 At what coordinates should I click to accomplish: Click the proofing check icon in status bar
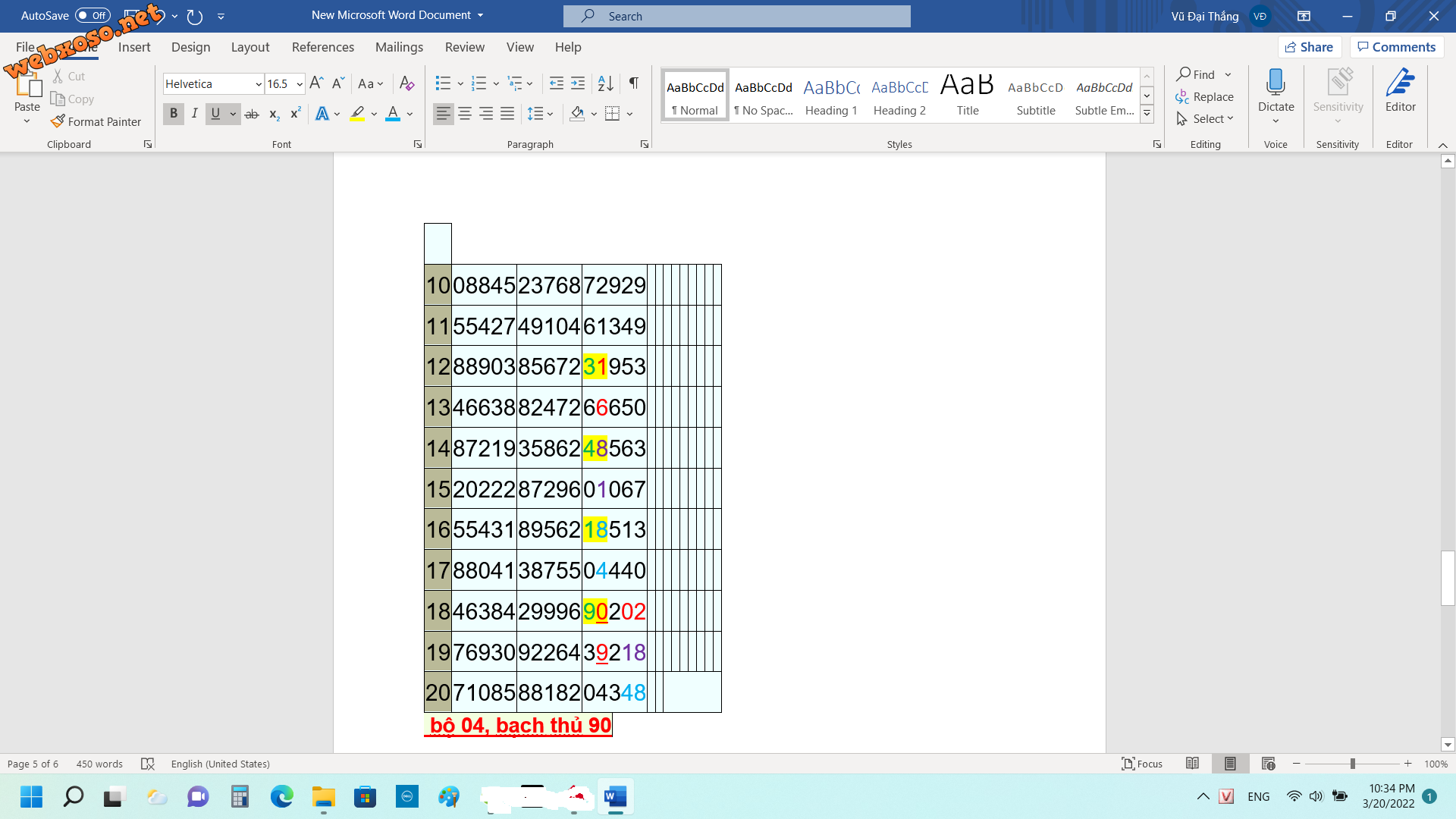click(x=147, y=764)
